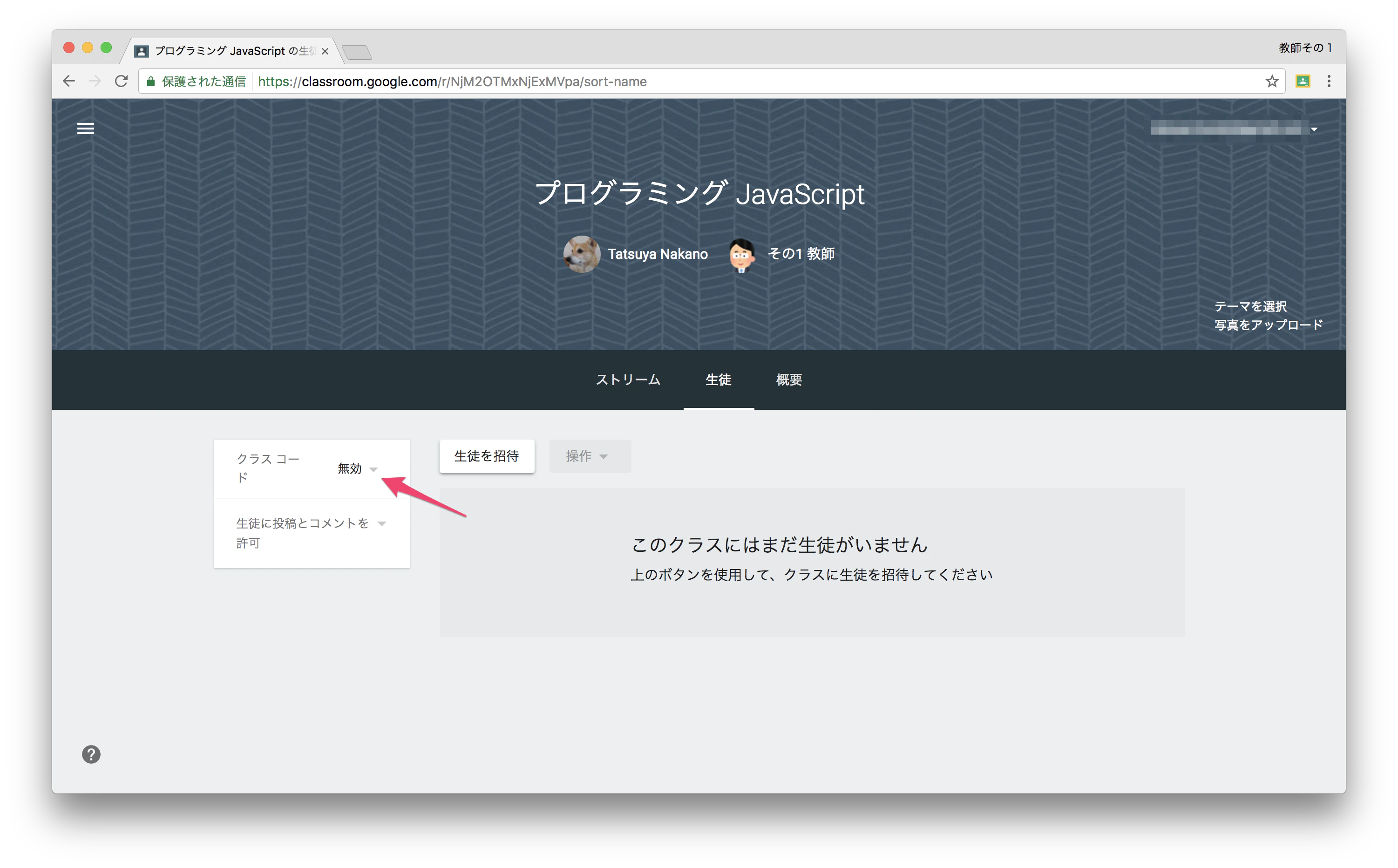
Task: Click the help question mark icon
Action: tap(91, 754)
